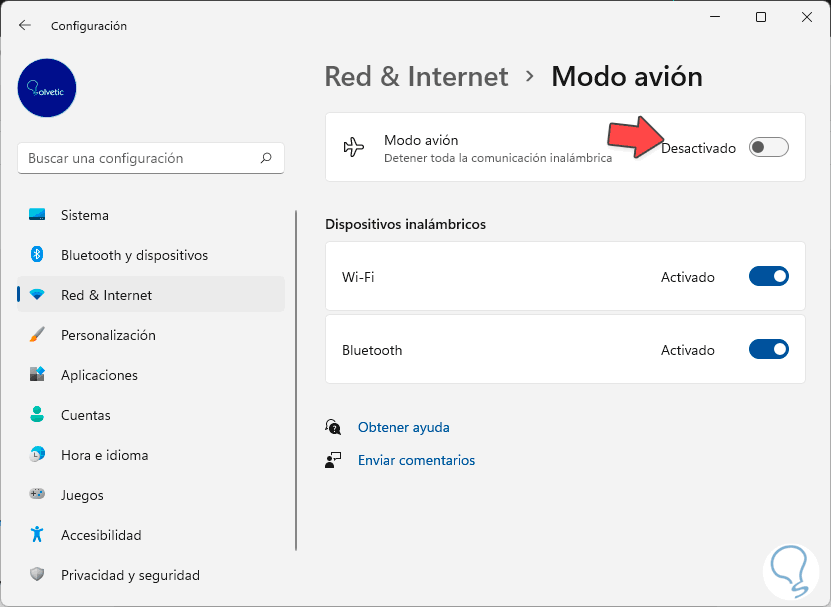Screen dimensions: 831x607
Task: Open the Obtener ayuda link
Action: click(404, 427)
